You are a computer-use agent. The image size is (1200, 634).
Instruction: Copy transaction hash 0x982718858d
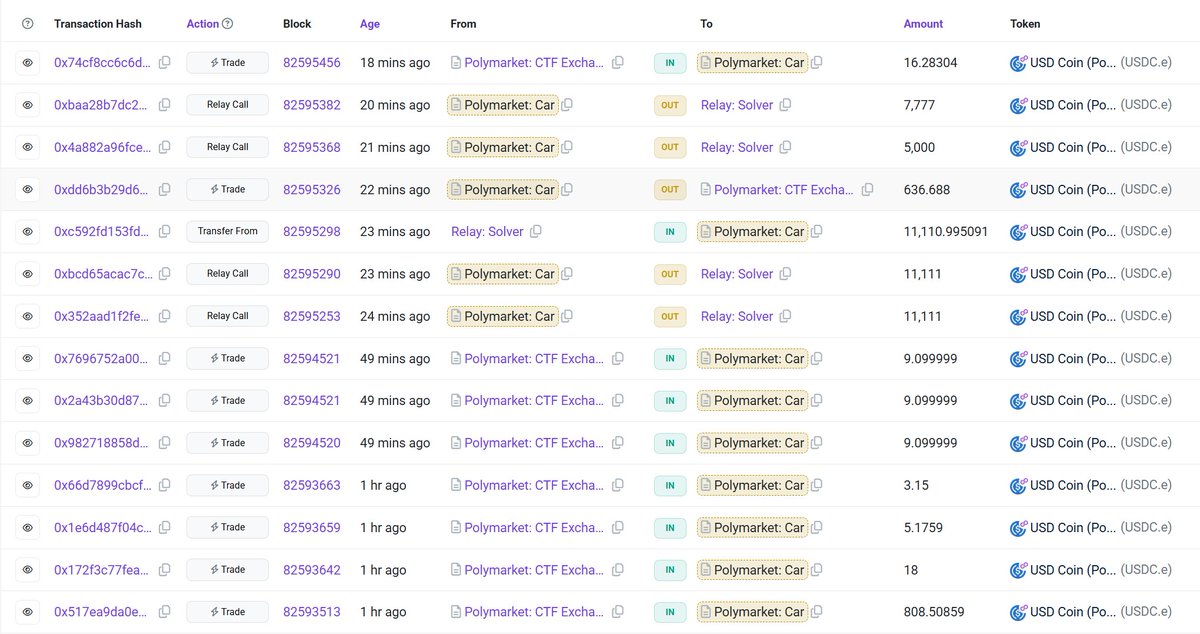[x=165, y=442]
